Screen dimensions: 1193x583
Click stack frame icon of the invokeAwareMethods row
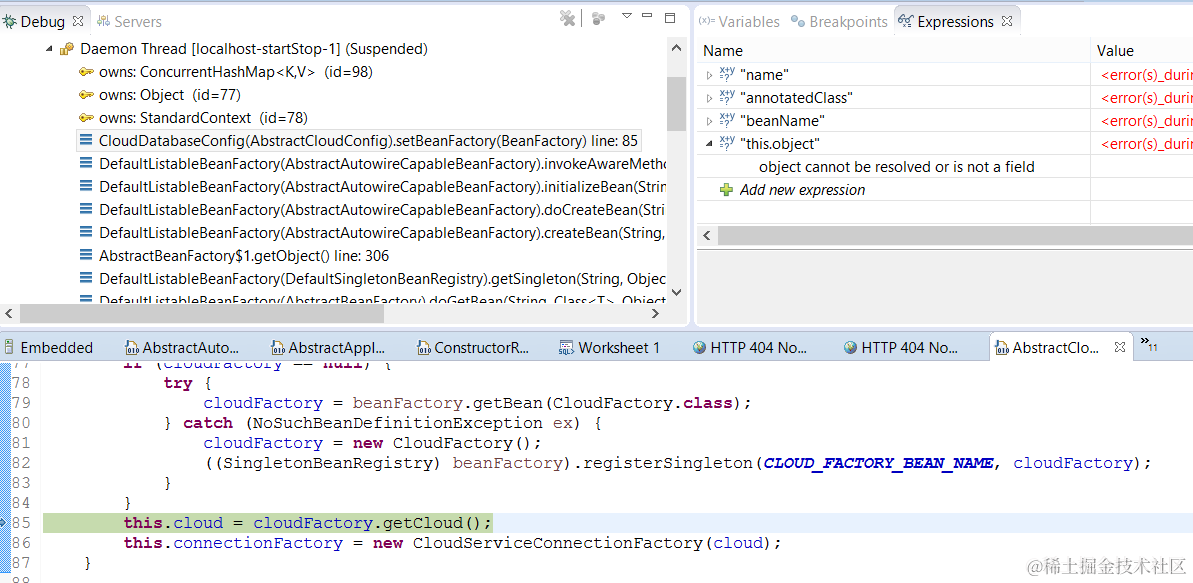pyautogui.click(x=86, y=164)
